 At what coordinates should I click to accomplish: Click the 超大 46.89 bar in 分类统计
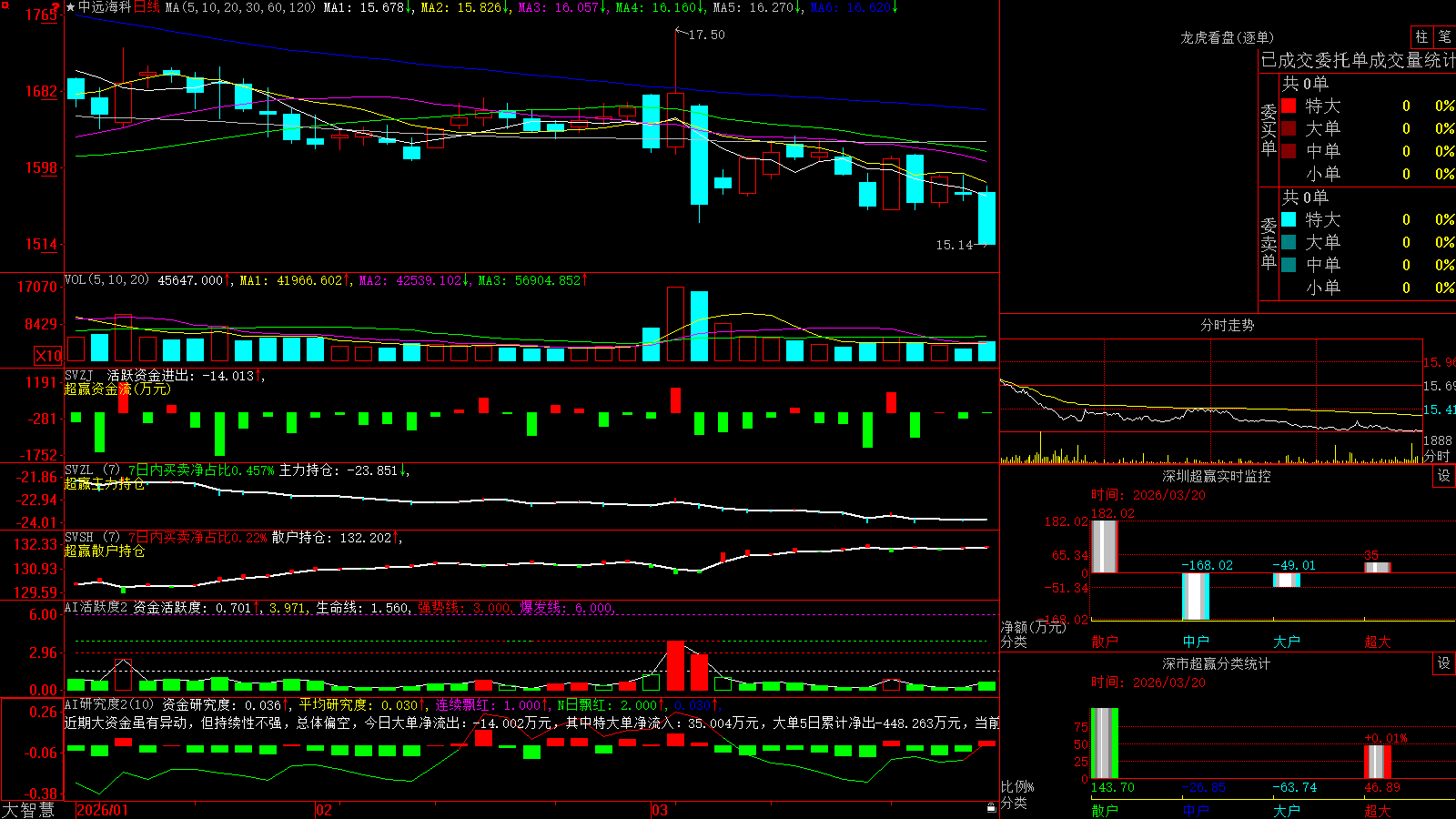(x=1377, y=762)
